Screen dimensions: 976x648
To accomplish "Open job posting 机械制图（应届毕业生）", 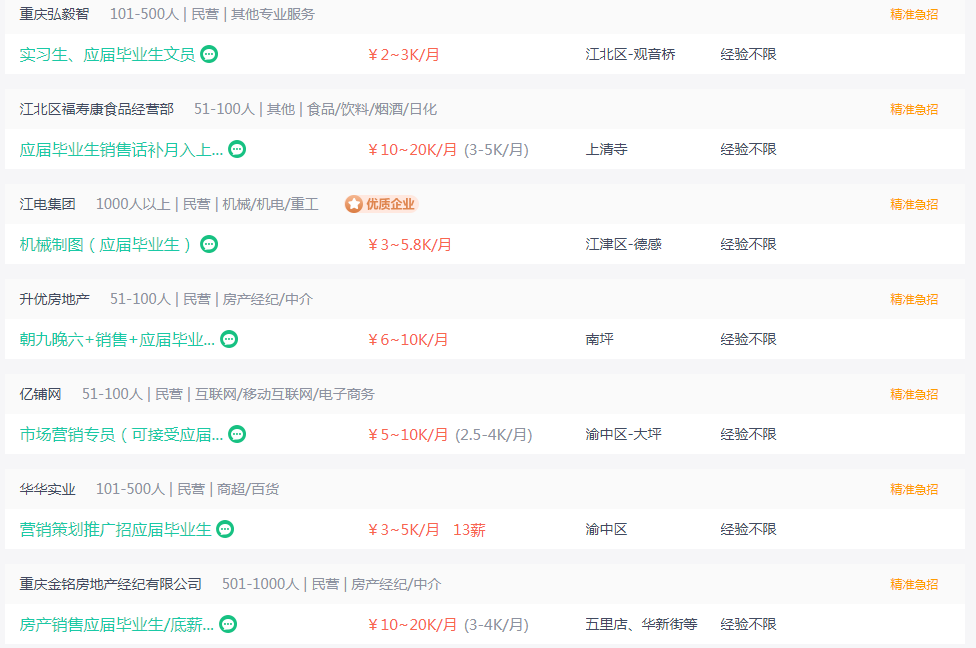I will [x=107, y=244].
